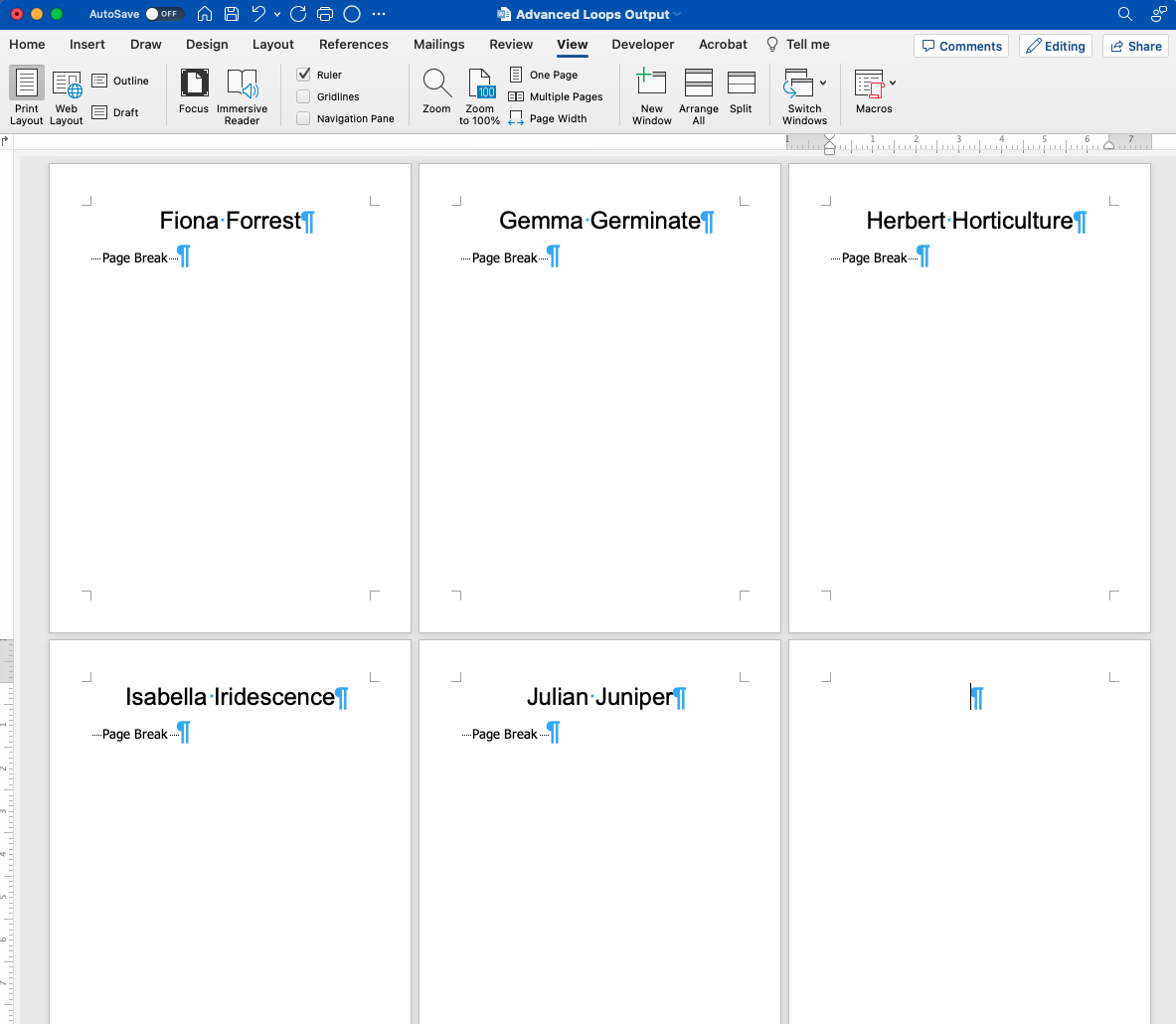Enable the Navigation Pane checkbox

click(x=304, y=118)
